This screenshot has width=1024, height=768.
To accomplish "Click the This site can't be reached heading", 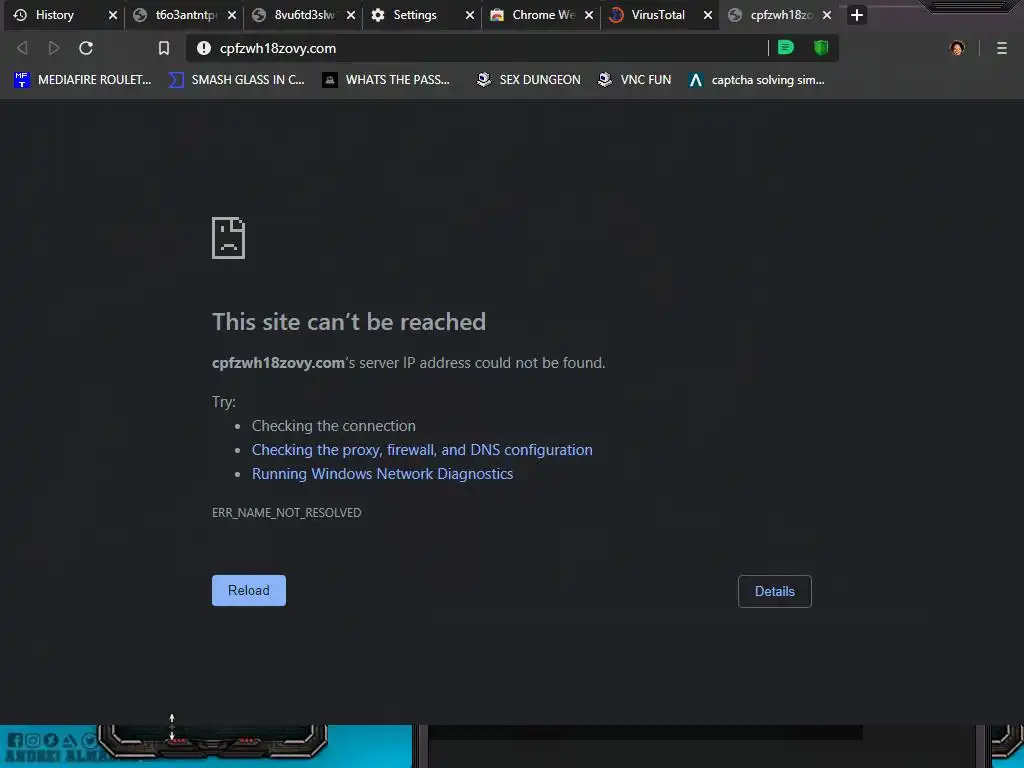I will tap(349, 322).
